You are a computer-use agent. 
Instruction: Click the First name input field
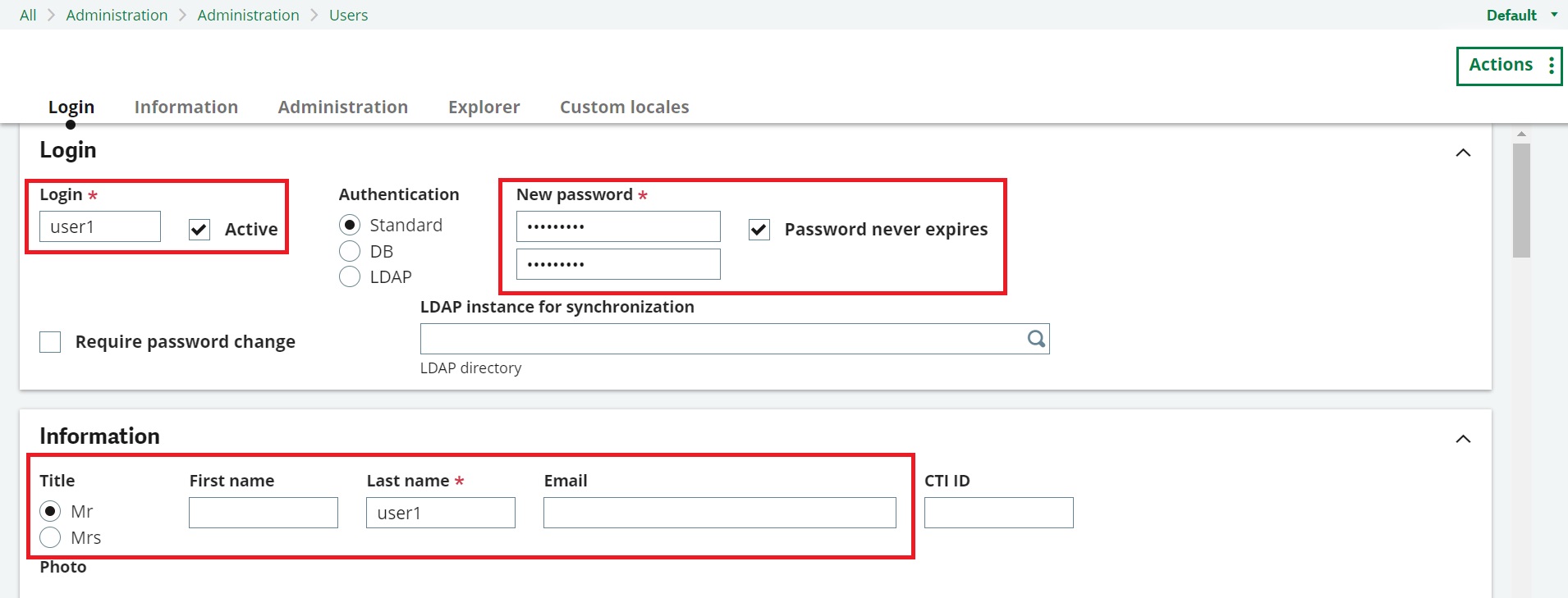(263, 512)
